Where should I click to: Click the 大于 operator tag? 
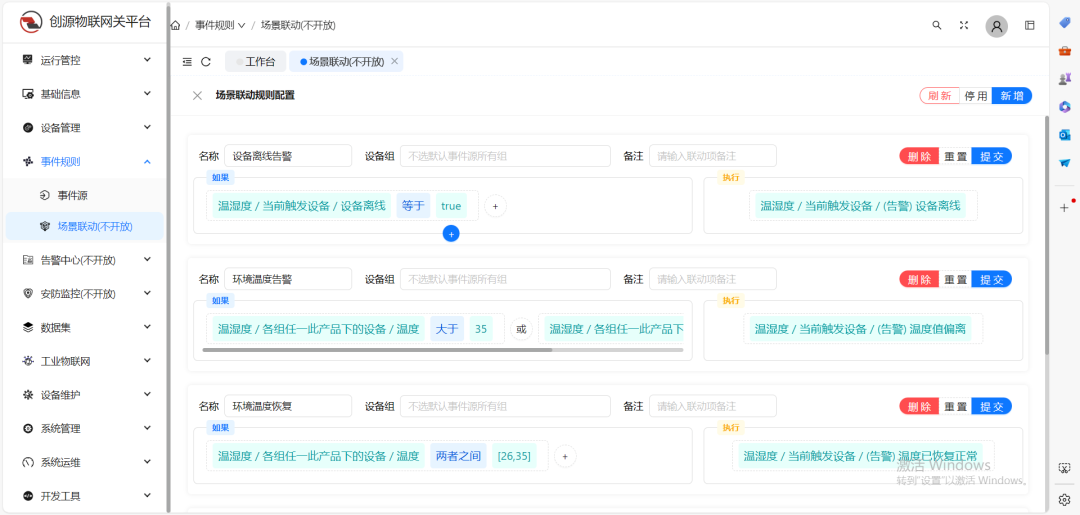pos(447,329)
